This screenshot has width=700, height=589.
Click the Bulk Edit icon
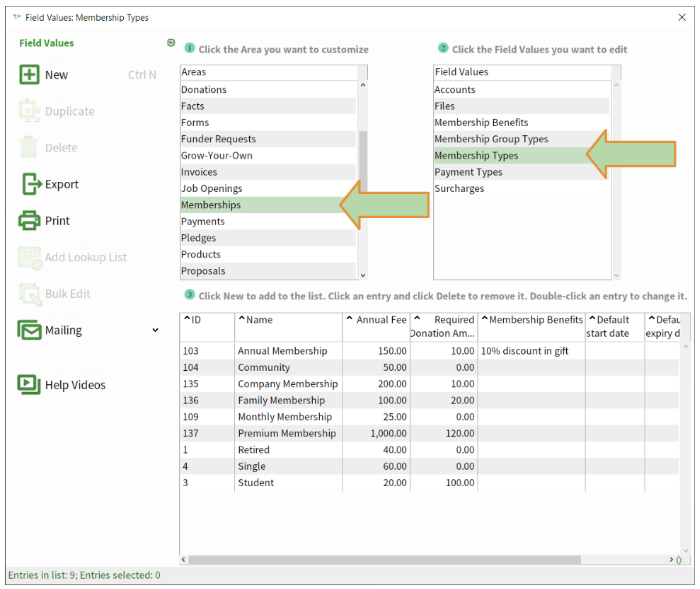click(x=30, y=295)
